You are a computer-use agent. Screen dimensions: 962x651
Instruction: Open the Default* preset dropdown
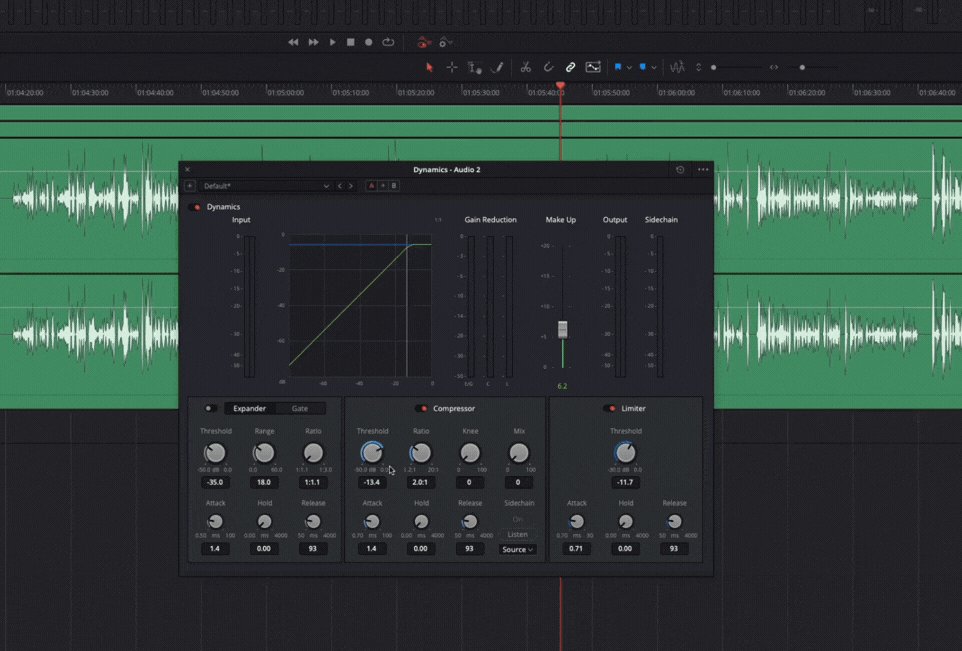tap(265, 185)
